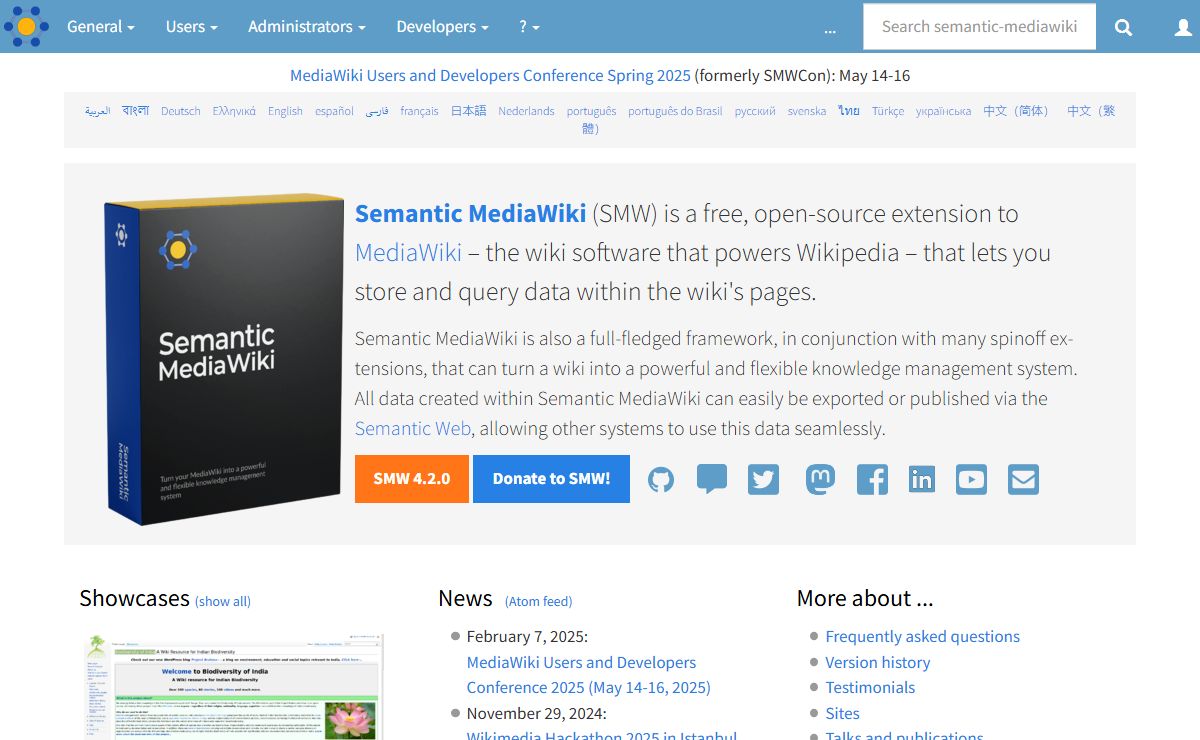Switch language to español
This screenshot has height=740, width=1200.
334,111
